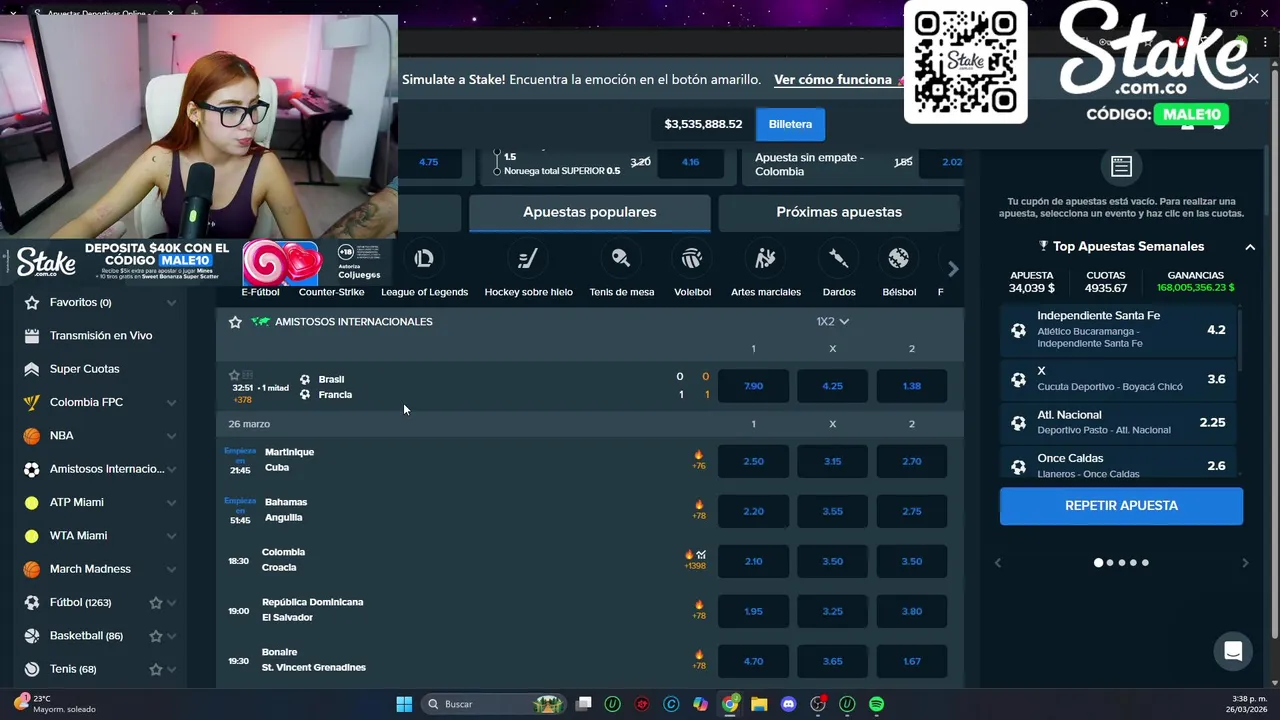Open Colombia FPC in the sidebar
Screen dimensions: 1280x720
(x=86, y=403)
